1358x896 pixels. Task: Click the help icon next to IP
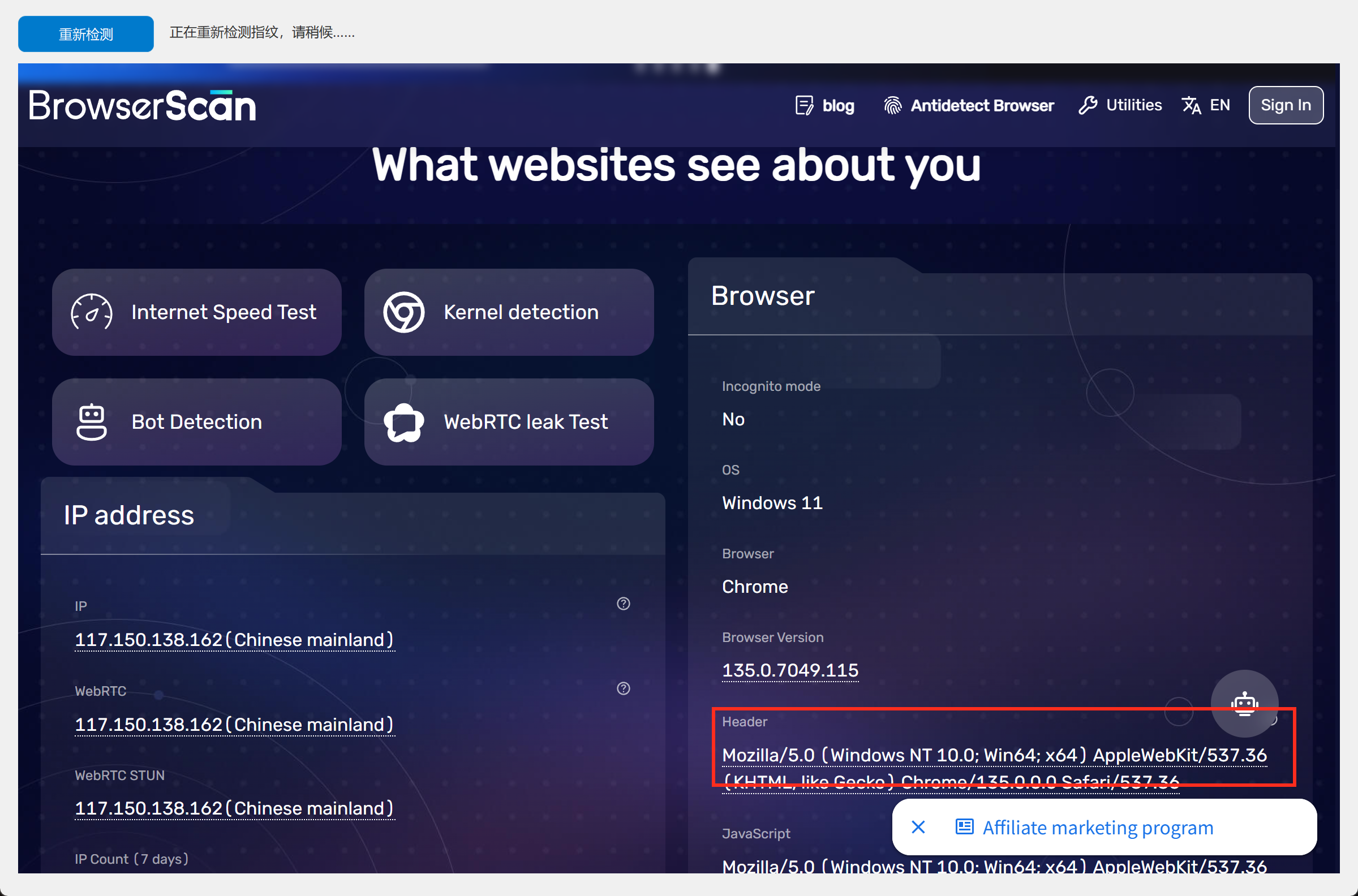click(x=623, y=604)
